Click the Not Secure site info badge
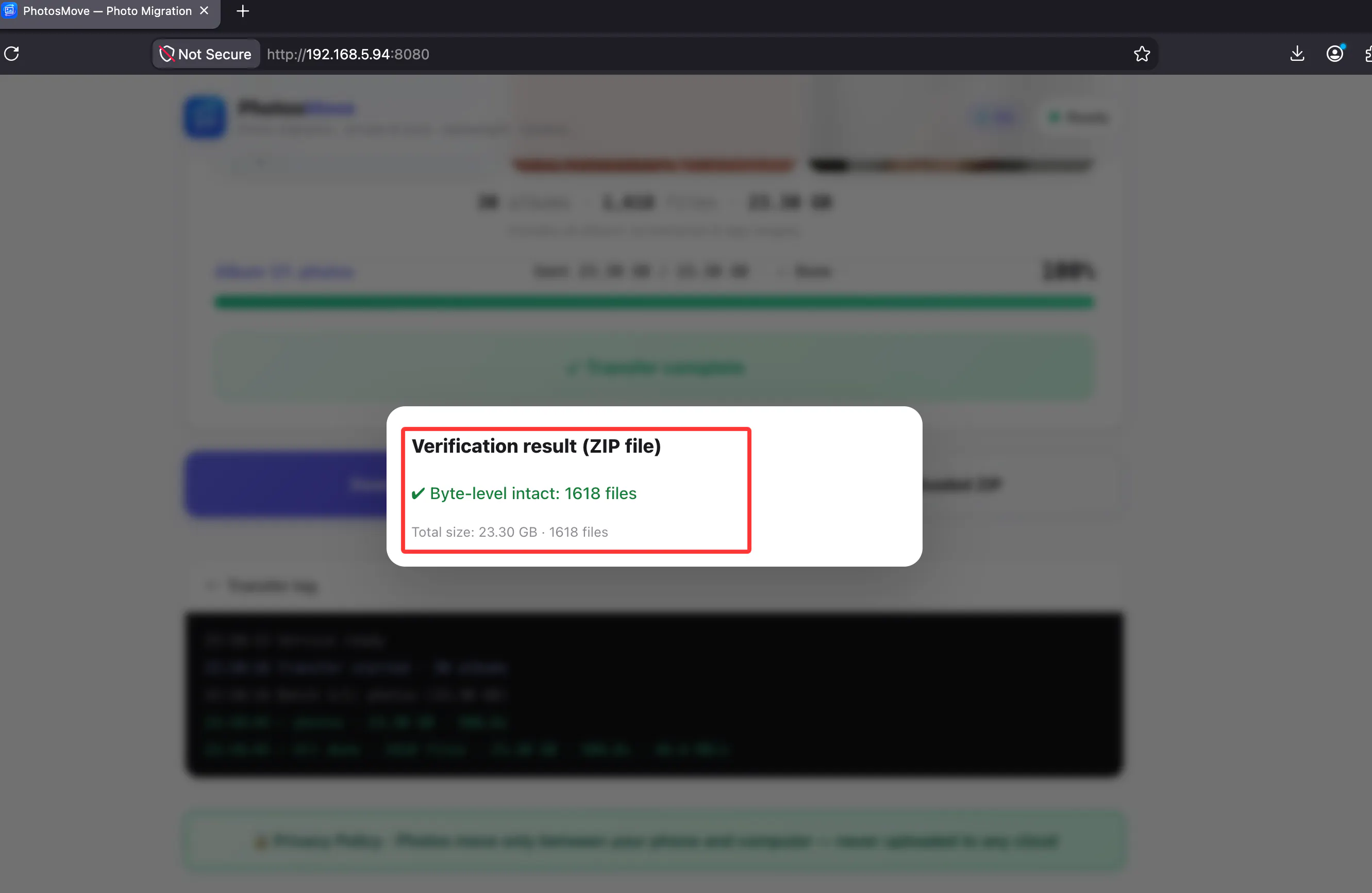Viewport: 1372px width, 893px height. 206,54
